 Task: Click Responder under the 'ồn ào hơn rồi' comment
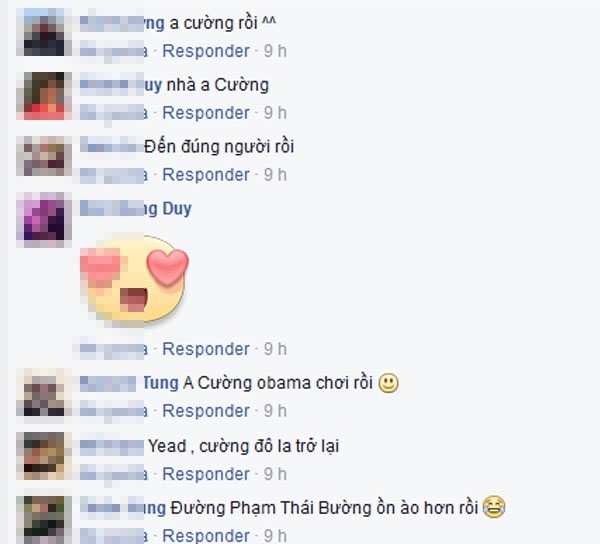(x=206, y=536)
